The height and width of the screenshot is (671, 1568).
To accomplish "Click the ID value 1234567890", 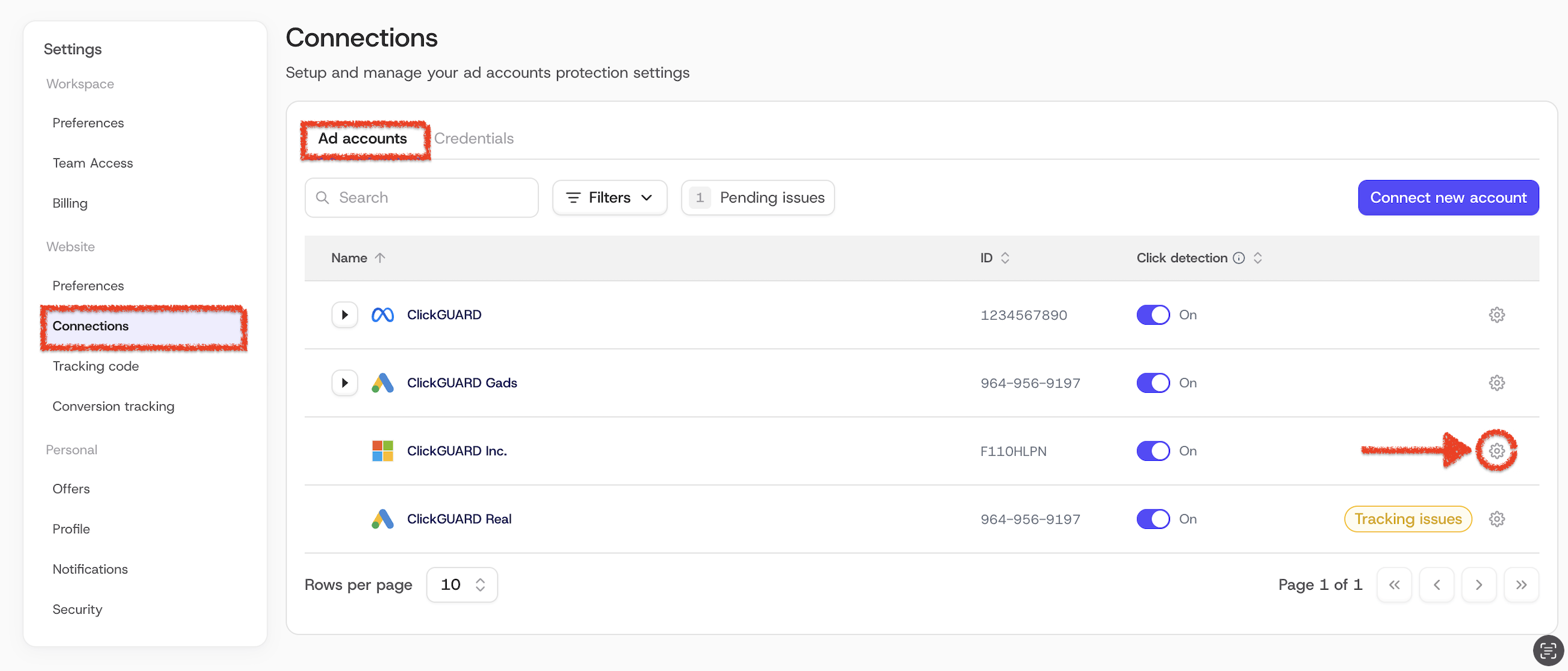I will click(x=1023, y=316).
